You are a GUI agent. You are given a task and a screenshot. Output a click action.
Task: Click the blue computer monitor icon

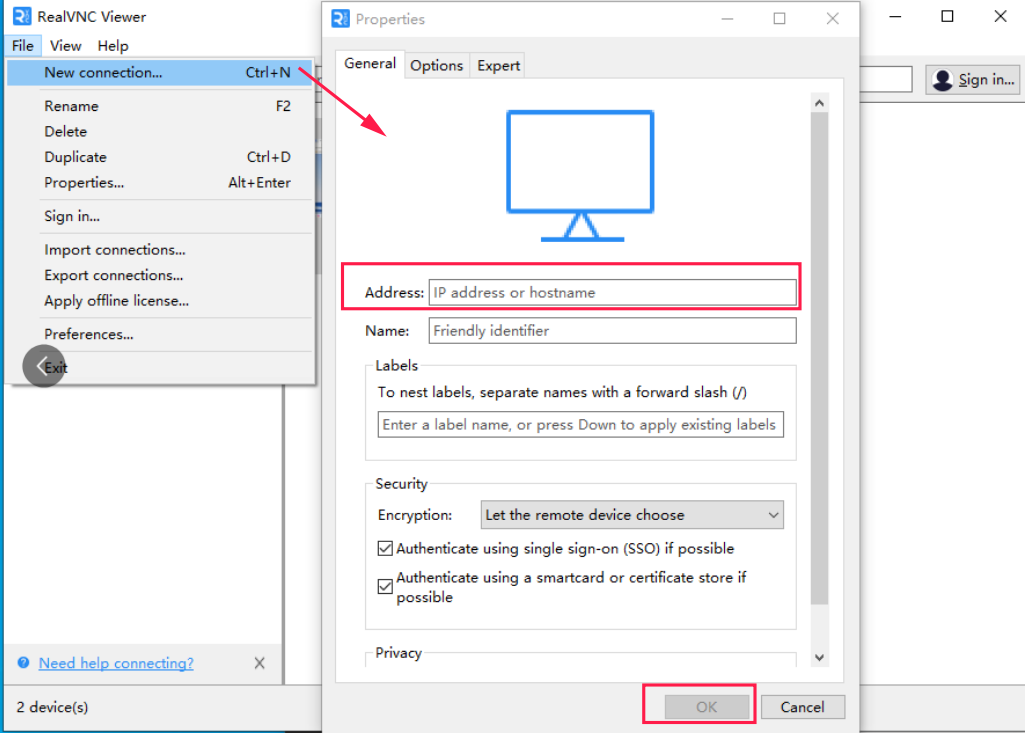pos(580,176)
